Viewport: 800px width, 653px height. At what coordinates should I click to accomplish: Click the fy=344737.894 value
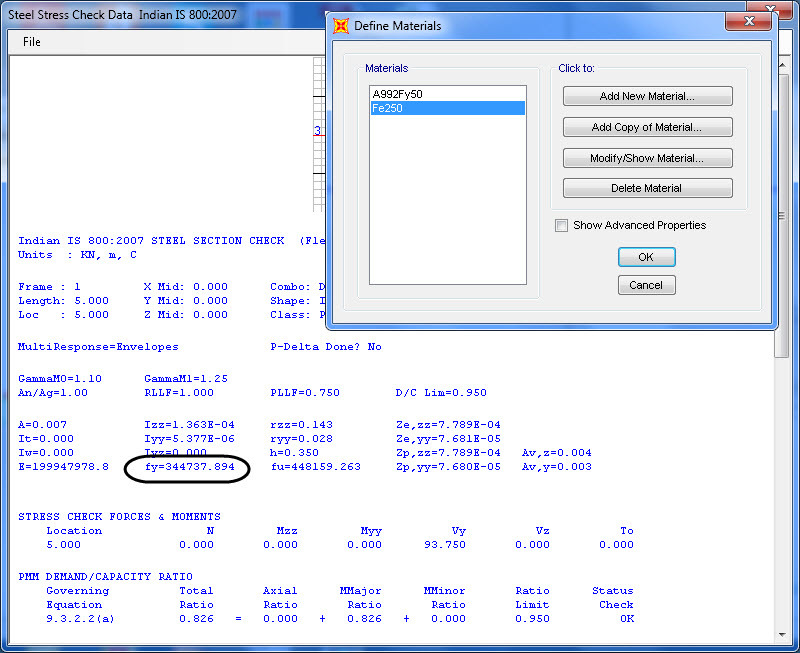tap(189, 467)
